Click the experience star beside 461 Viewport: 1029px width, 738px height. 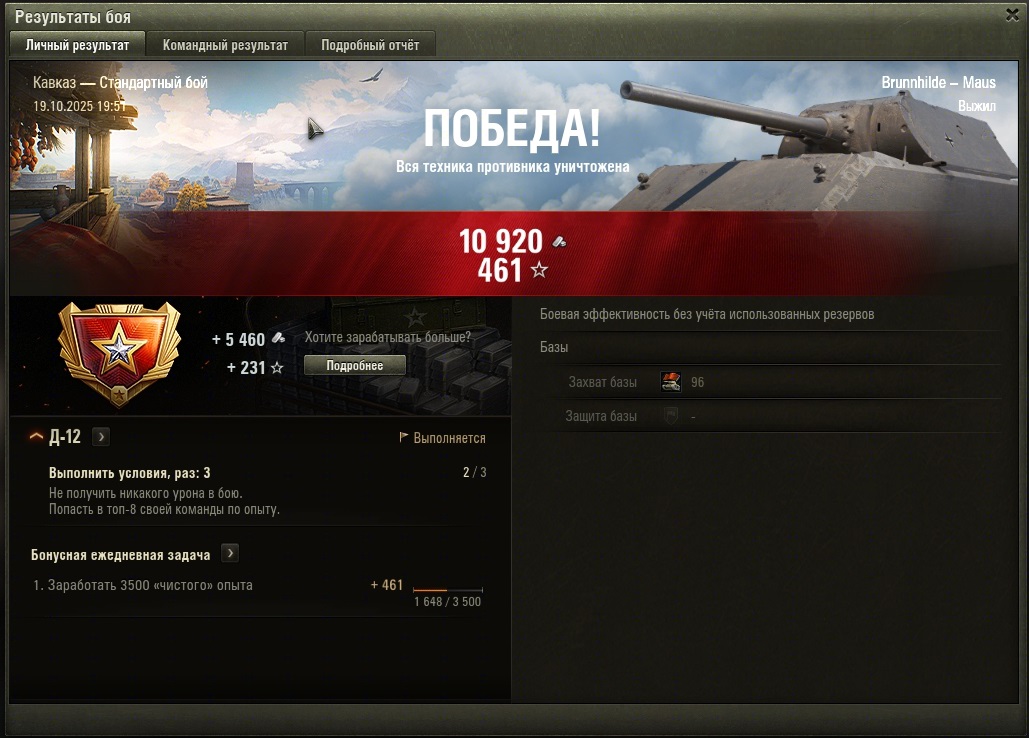click(539, 270)
